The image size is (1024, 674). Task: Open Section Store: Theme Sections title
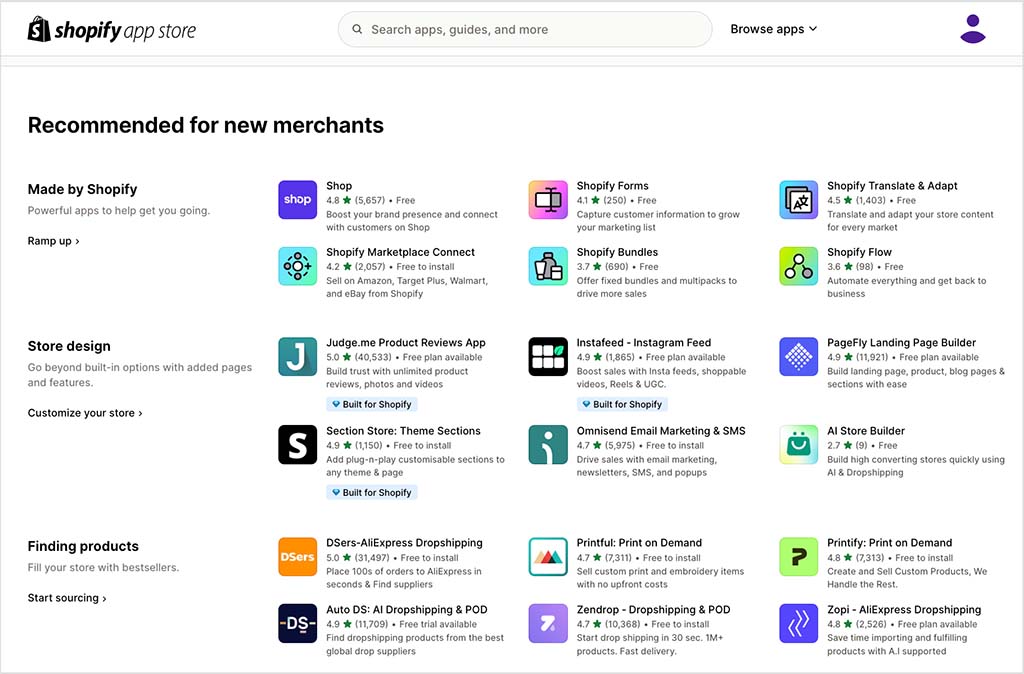pyautogui.click(x=403, y=431)
